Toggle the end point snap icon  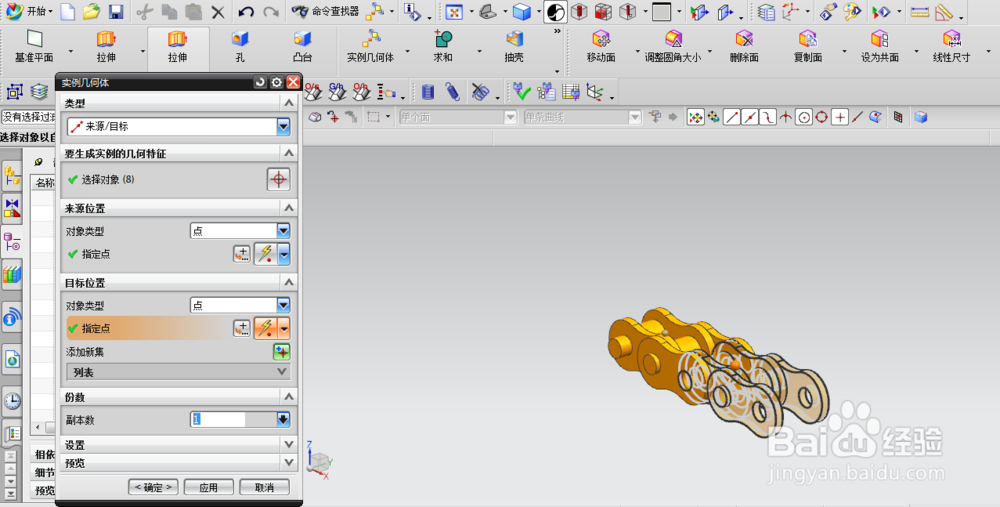732,117
